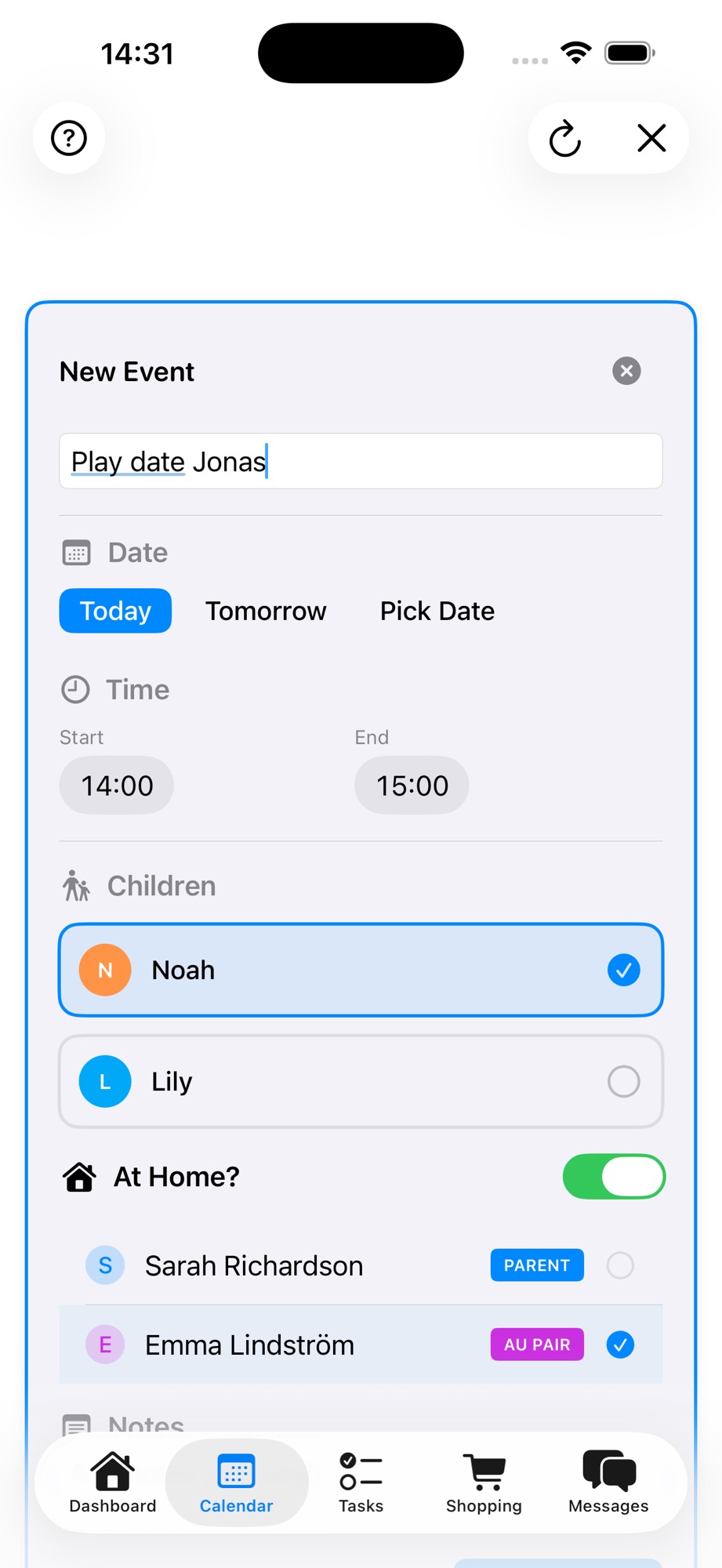The width and height of the screenshot is (722, 1568).
Task: Open the End time picker 15:00
Action: coord(412,785)
